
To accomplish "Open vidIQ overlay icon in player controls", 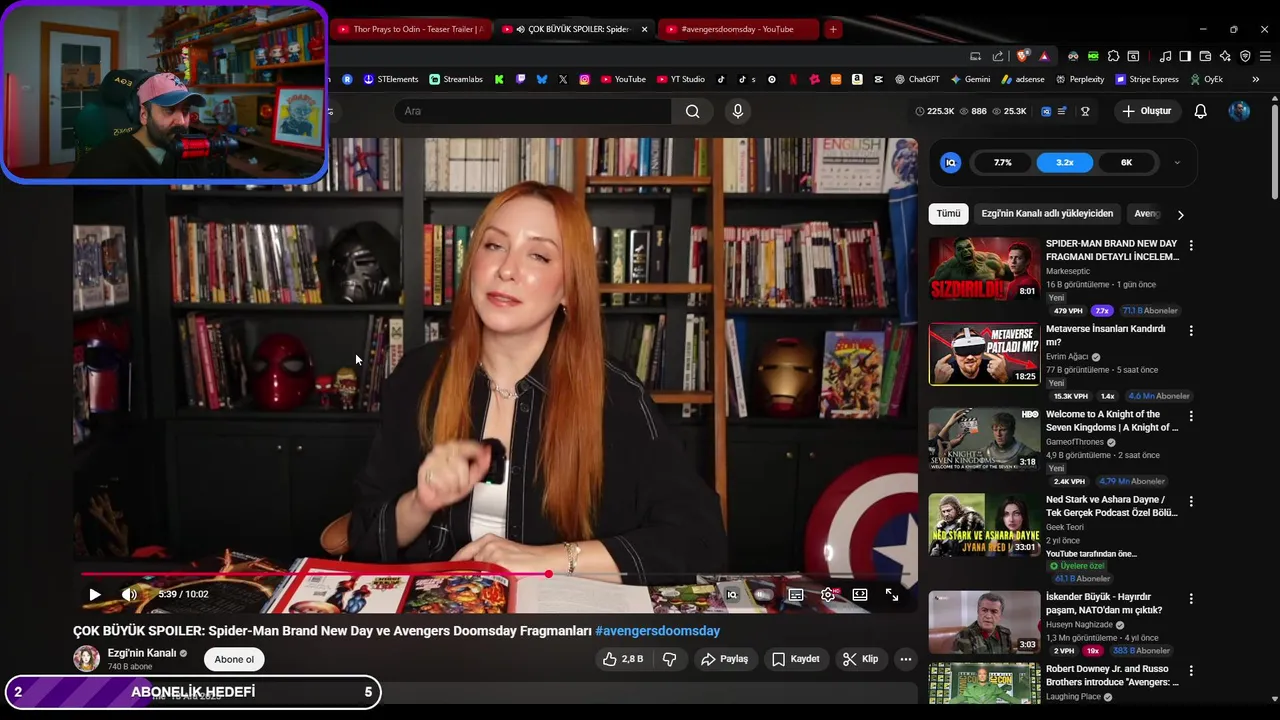I will pos(732,594).
